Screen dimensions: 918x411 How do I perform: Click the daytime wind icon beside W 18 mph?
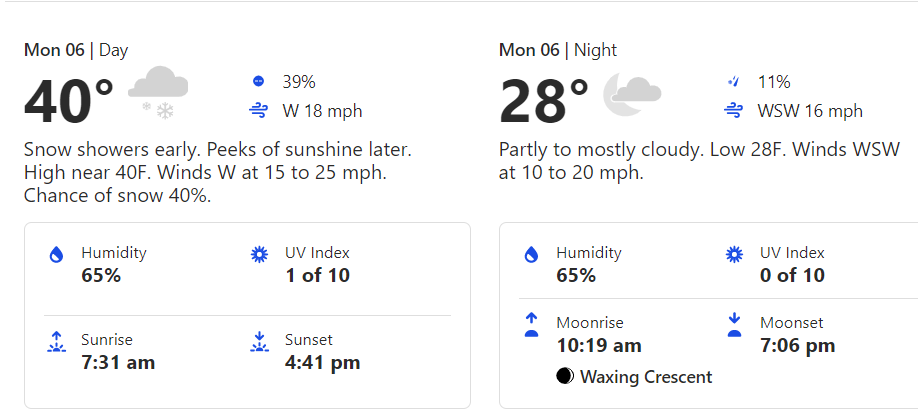click(x=258, y=110)
